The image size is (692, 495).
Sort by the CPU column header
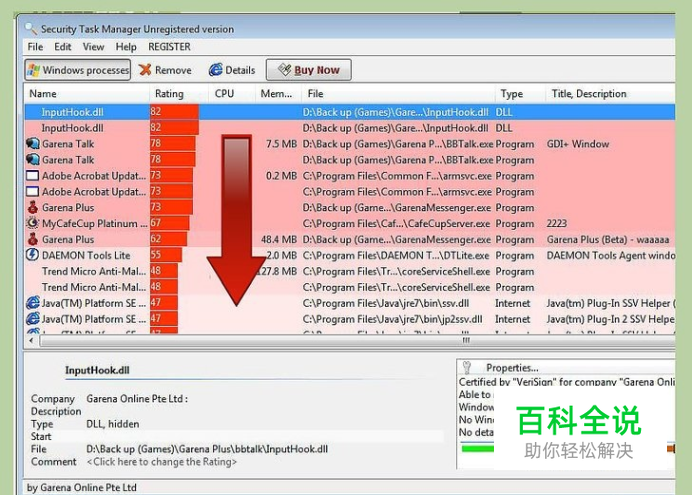(x=232, y=94)
